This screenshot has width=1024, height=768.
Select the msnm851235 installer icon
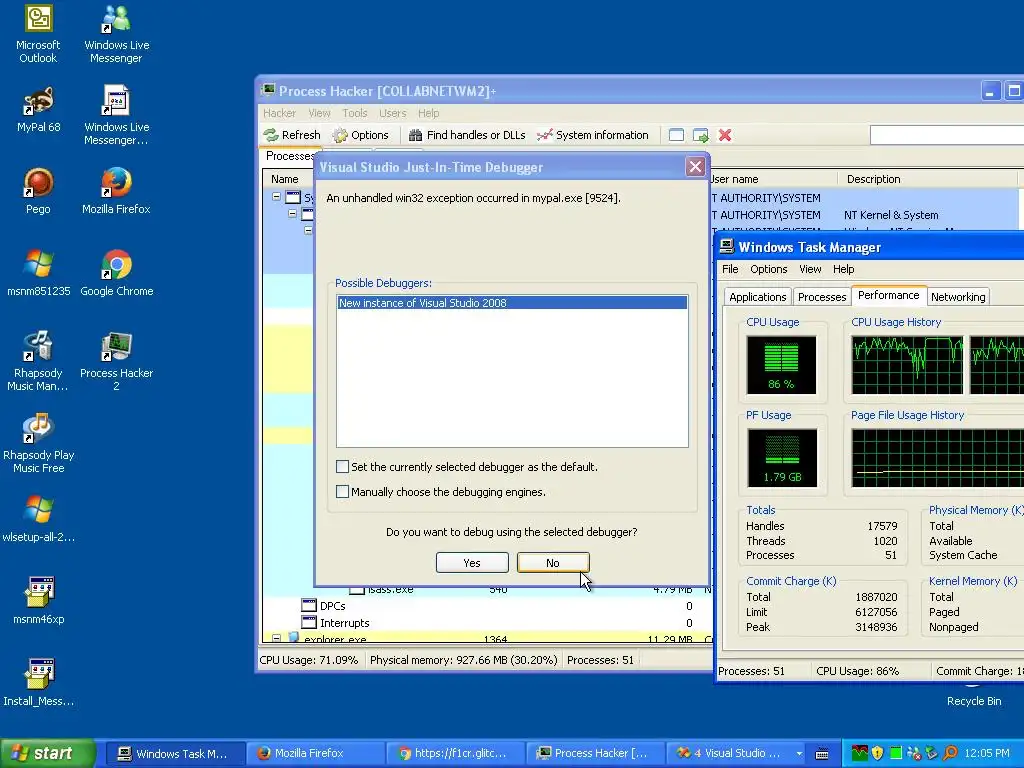pyautogui.click(x=39, y=274)
